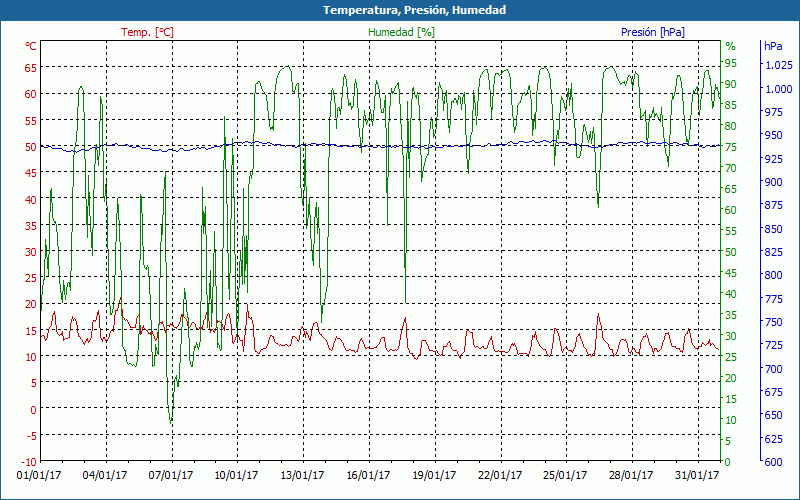This screenshot has width=800, height=500.
Task: Click the 600 tick on pressure axis
Action: (x=773, y=462)
